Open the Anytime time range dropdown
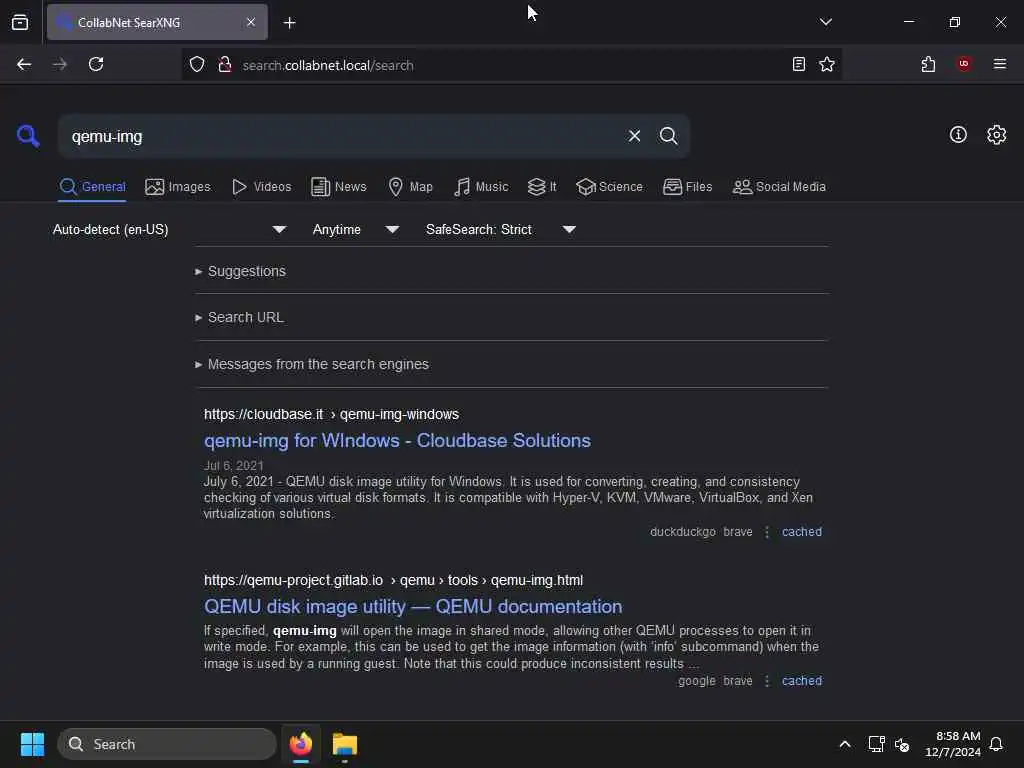 pyautogui.click(x=355, y=229)
